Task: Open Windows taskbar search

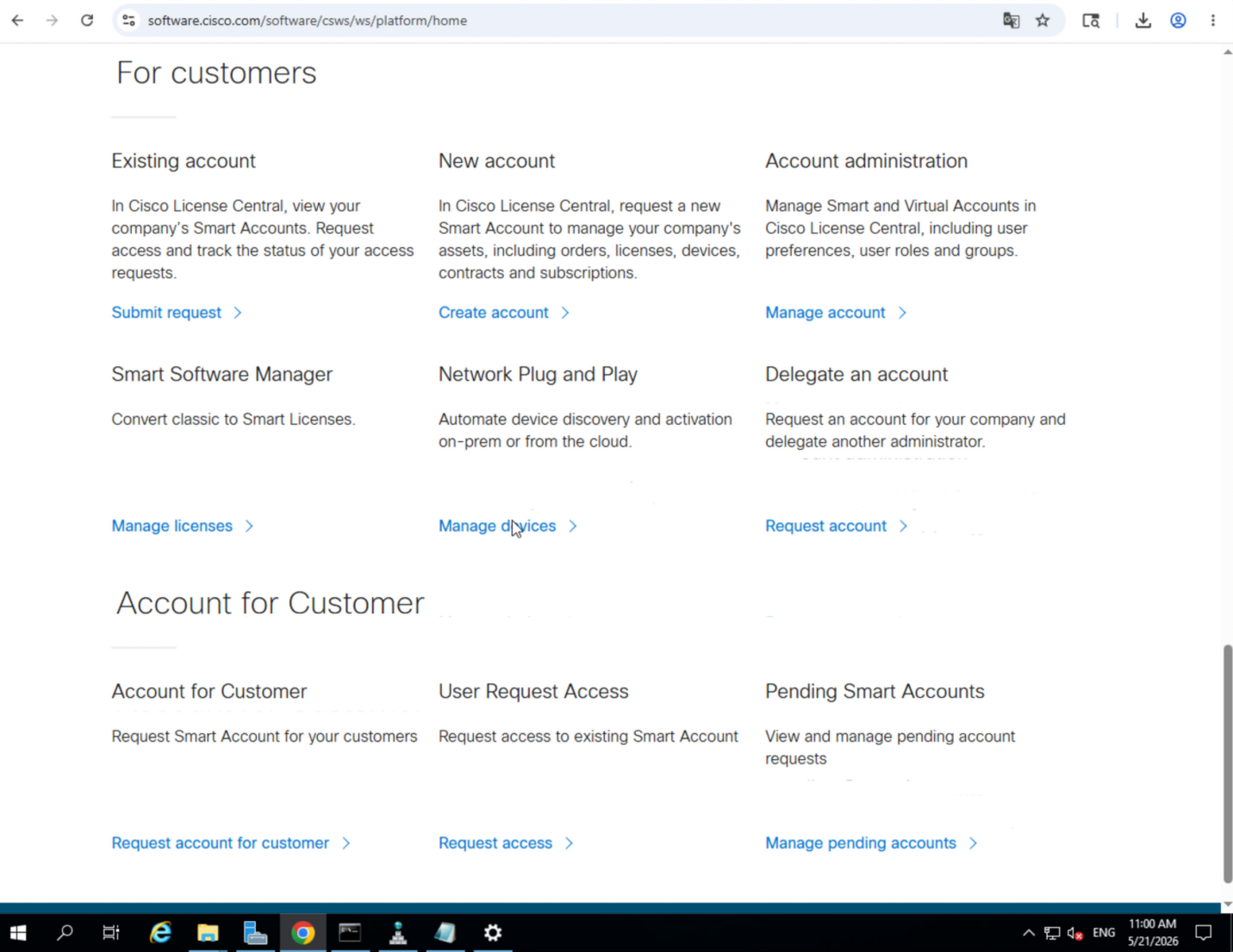Action: coord(65,932)
